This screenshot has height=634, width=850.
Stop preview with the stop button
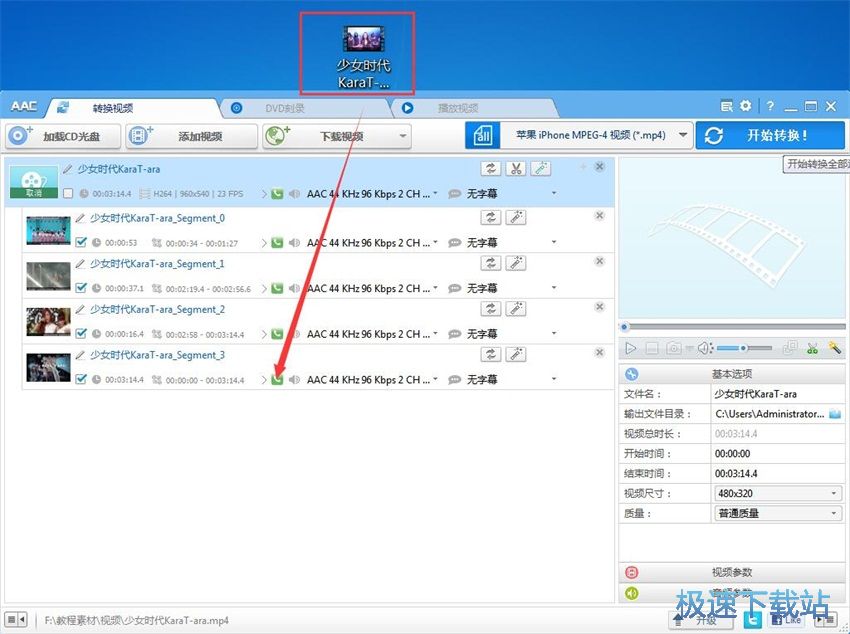[652, 348]
